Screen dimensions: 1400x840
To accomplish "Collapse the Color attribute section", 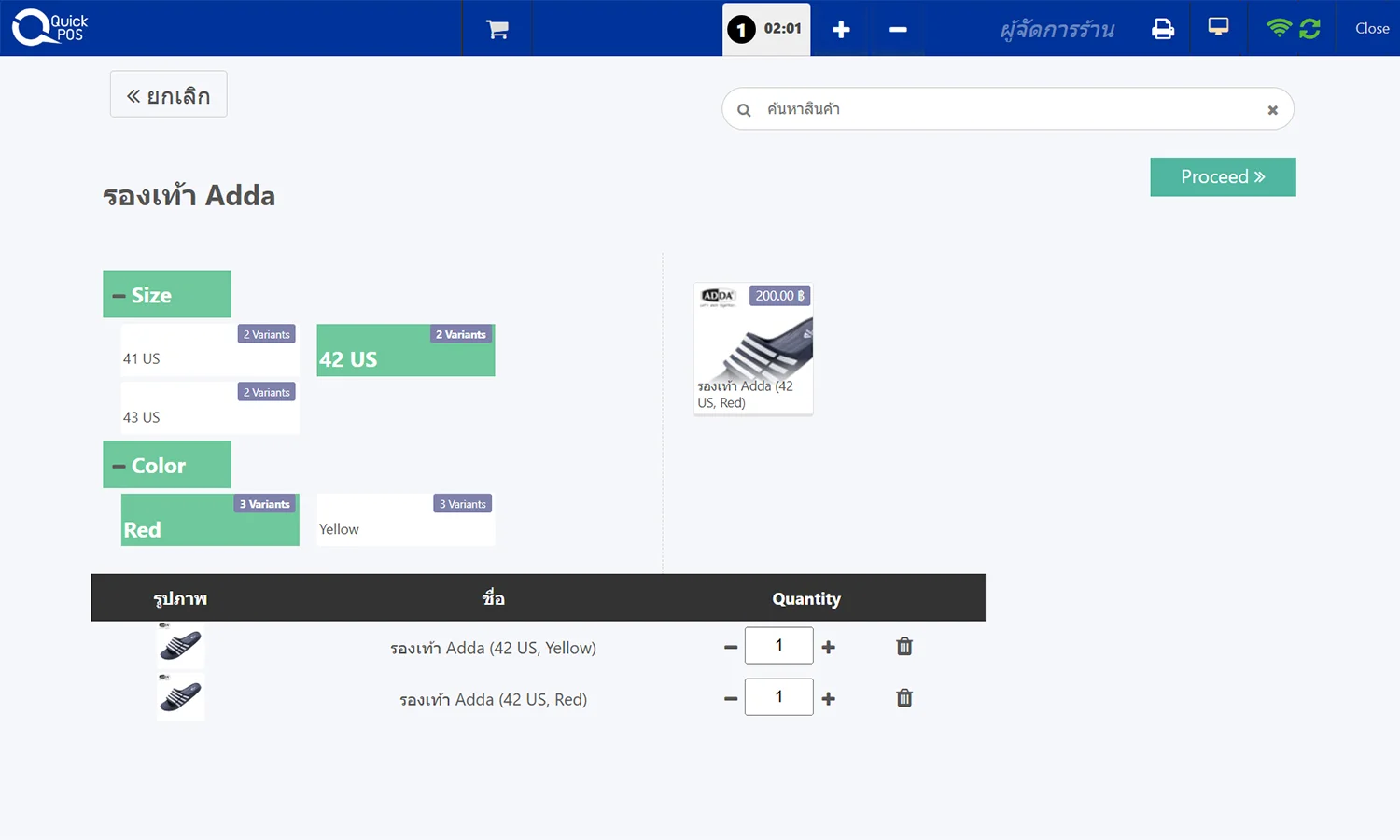I will point(167,465).
